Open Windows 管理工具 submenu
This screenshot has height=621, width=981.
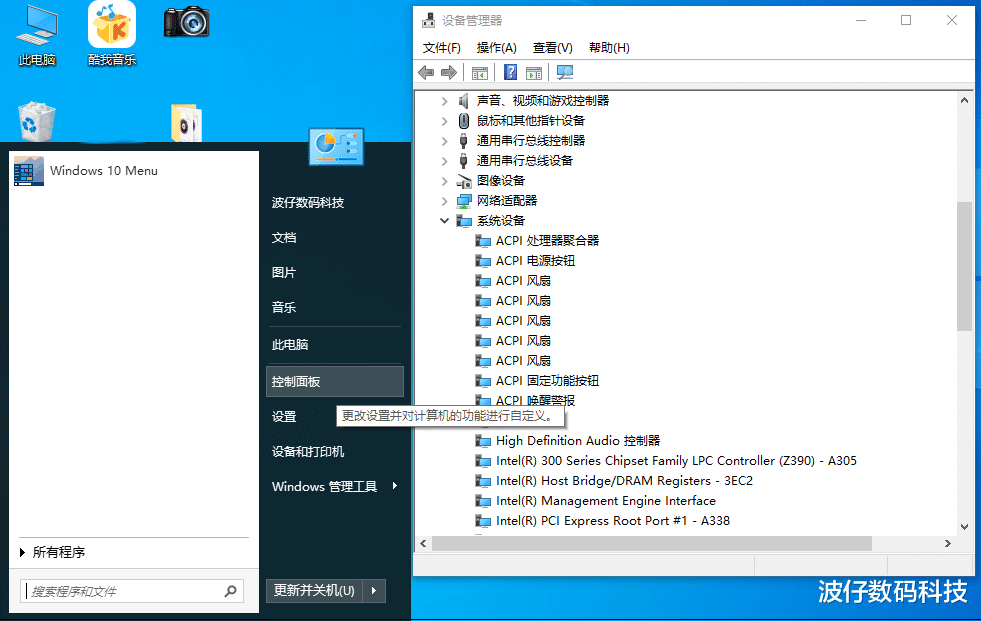335,487
